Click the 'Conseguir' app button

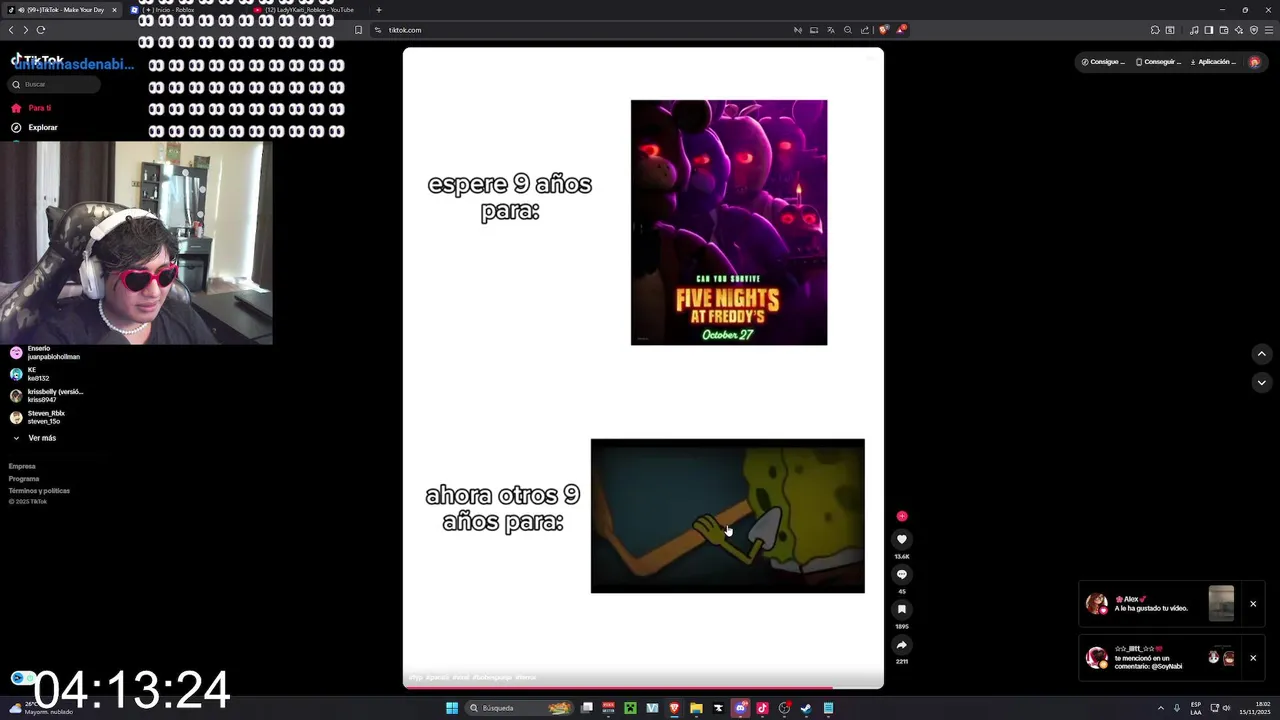[x=1158, y=62]
